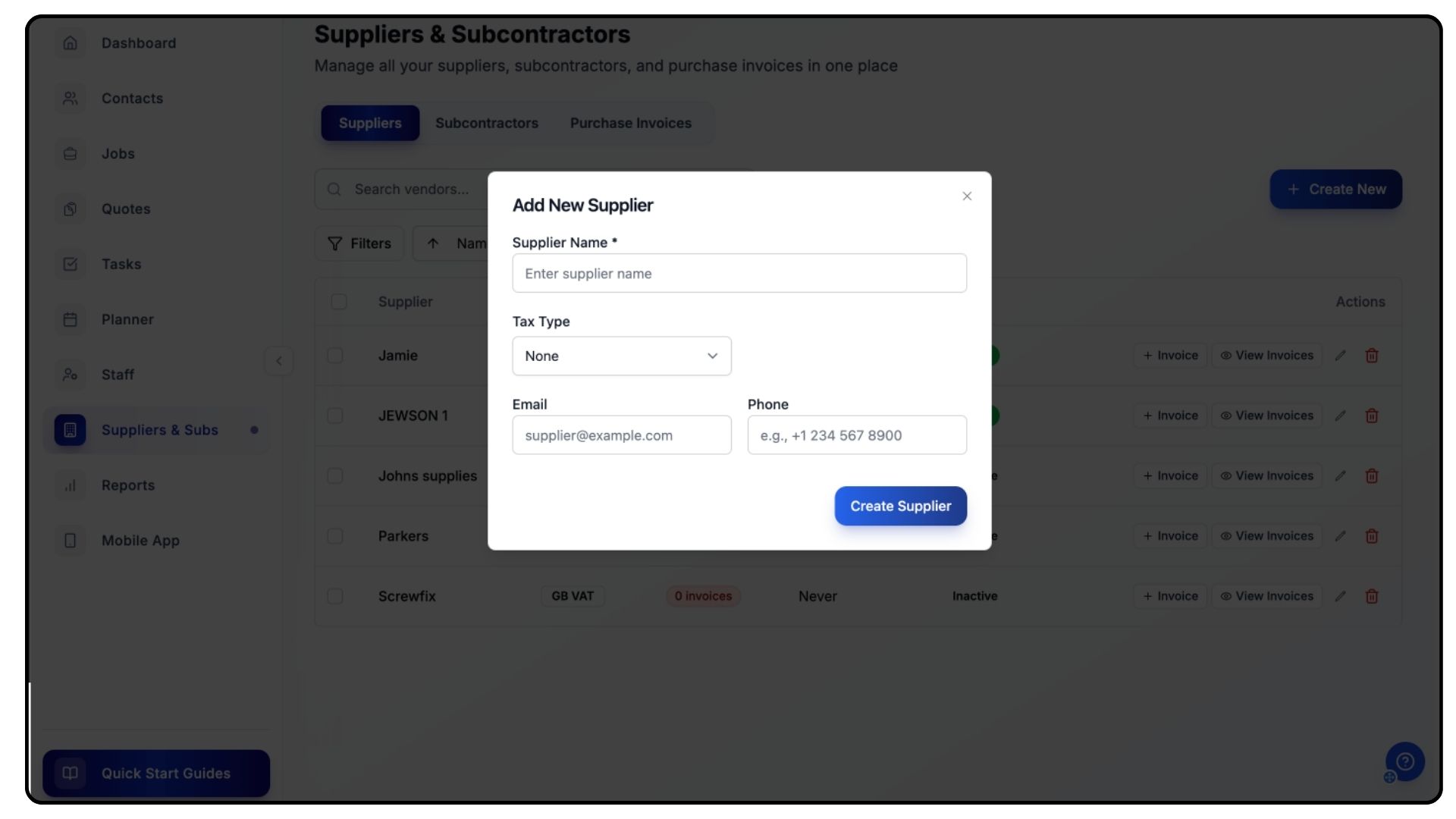Open Quotes from the sidebar icon
1456x819 pixels.
coord(71,209)
